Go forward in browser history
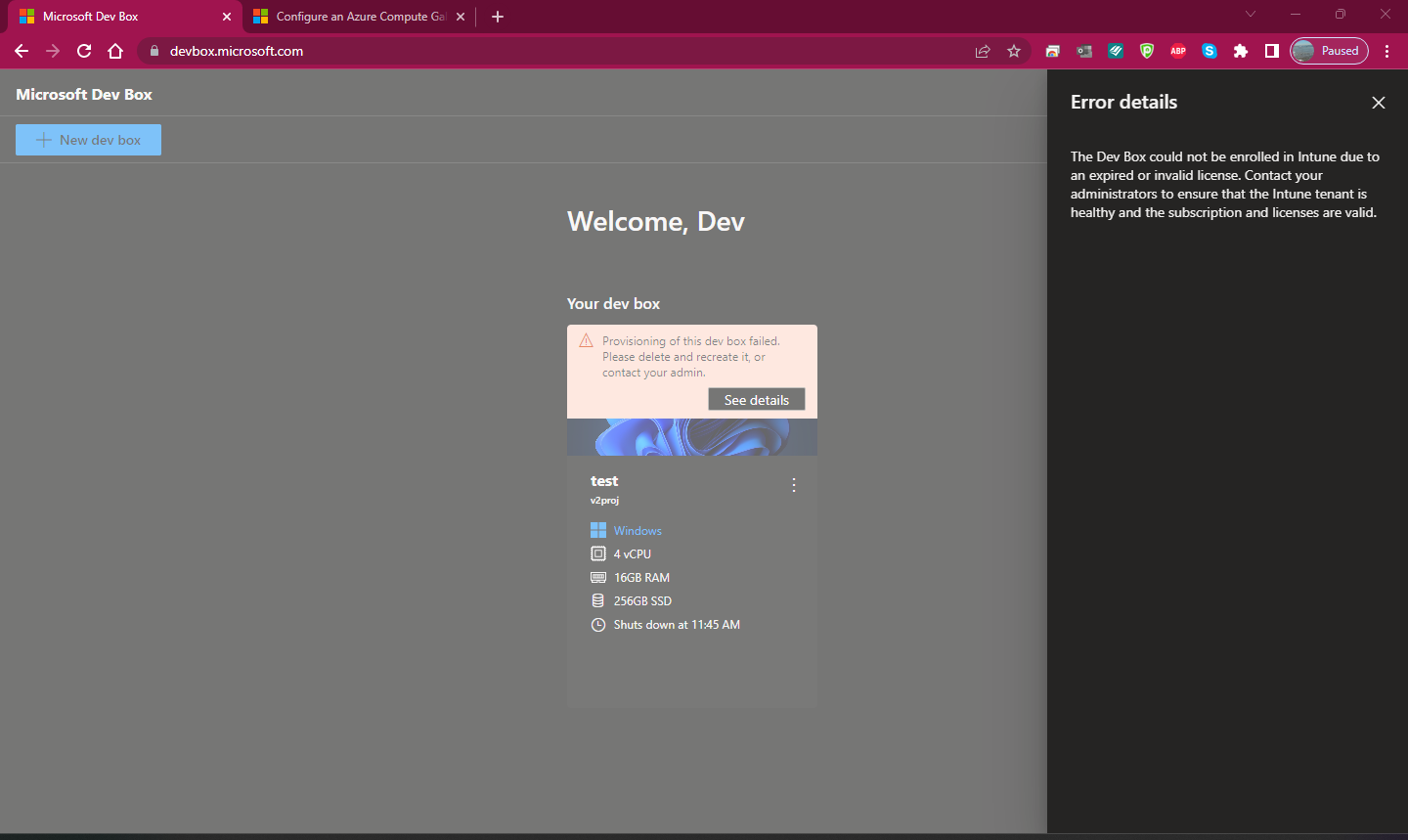Viewport: 1408px width, 840px height. pyautogui.click(x=53, y=51)
